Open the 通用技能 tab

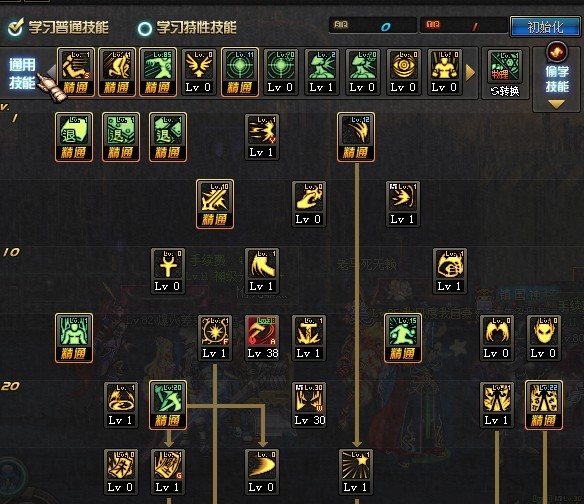click(x=22, y=73)
